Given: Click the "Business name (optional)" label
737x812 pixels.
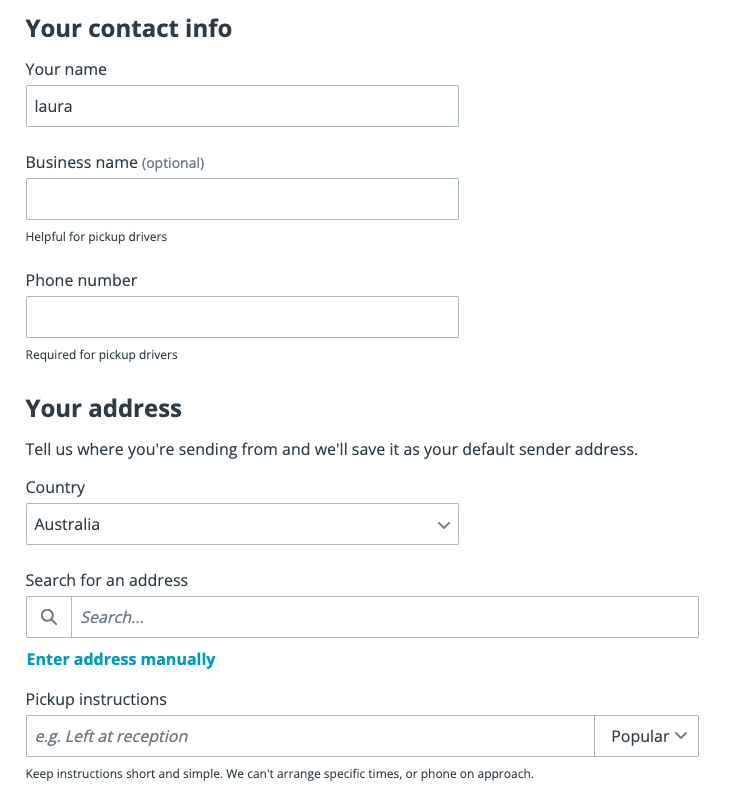Looking at the screenshot, I should tap(115, 163).
